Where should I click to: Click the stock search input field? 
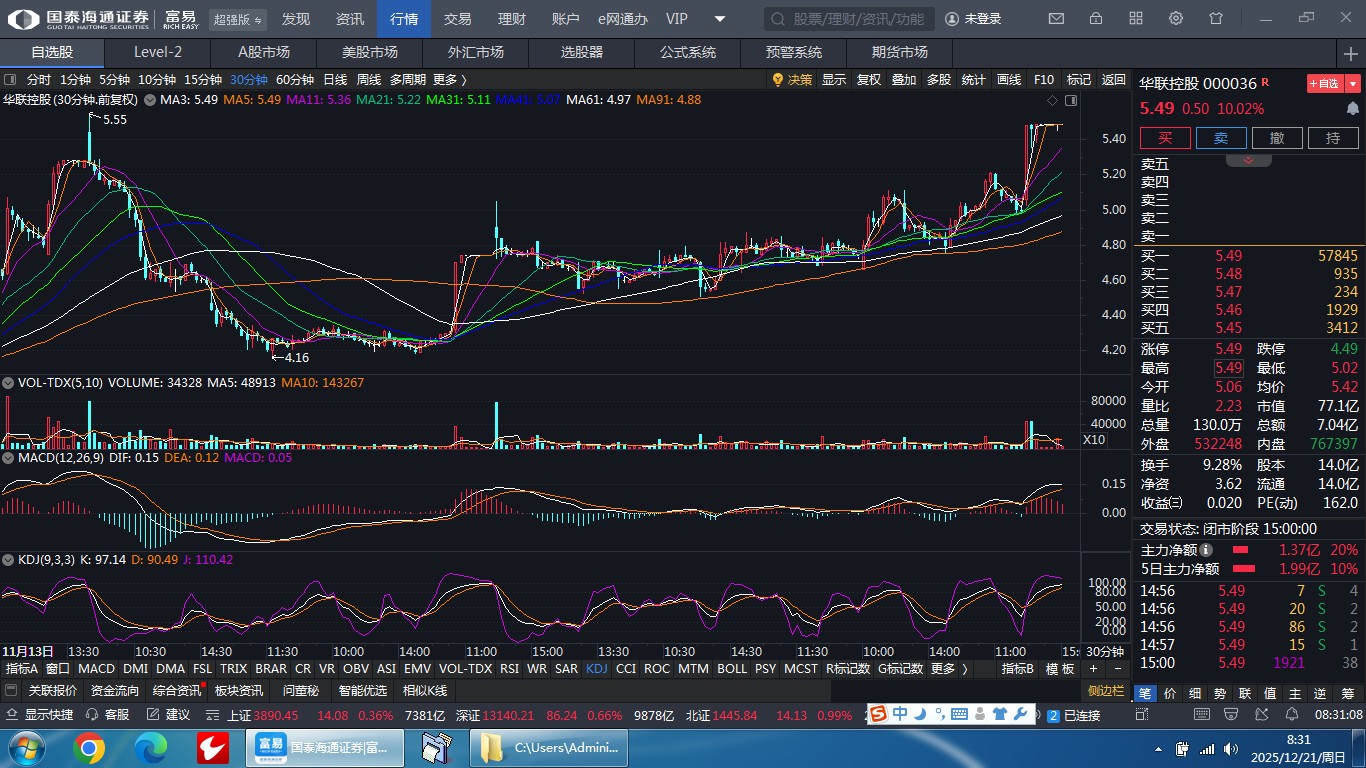[x=849, y=19]
